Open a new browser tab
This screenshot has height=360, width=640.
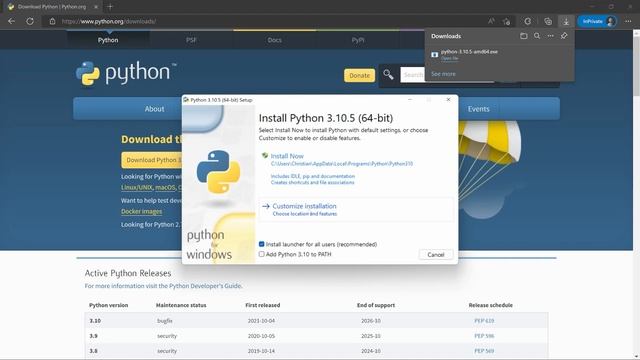110,7
